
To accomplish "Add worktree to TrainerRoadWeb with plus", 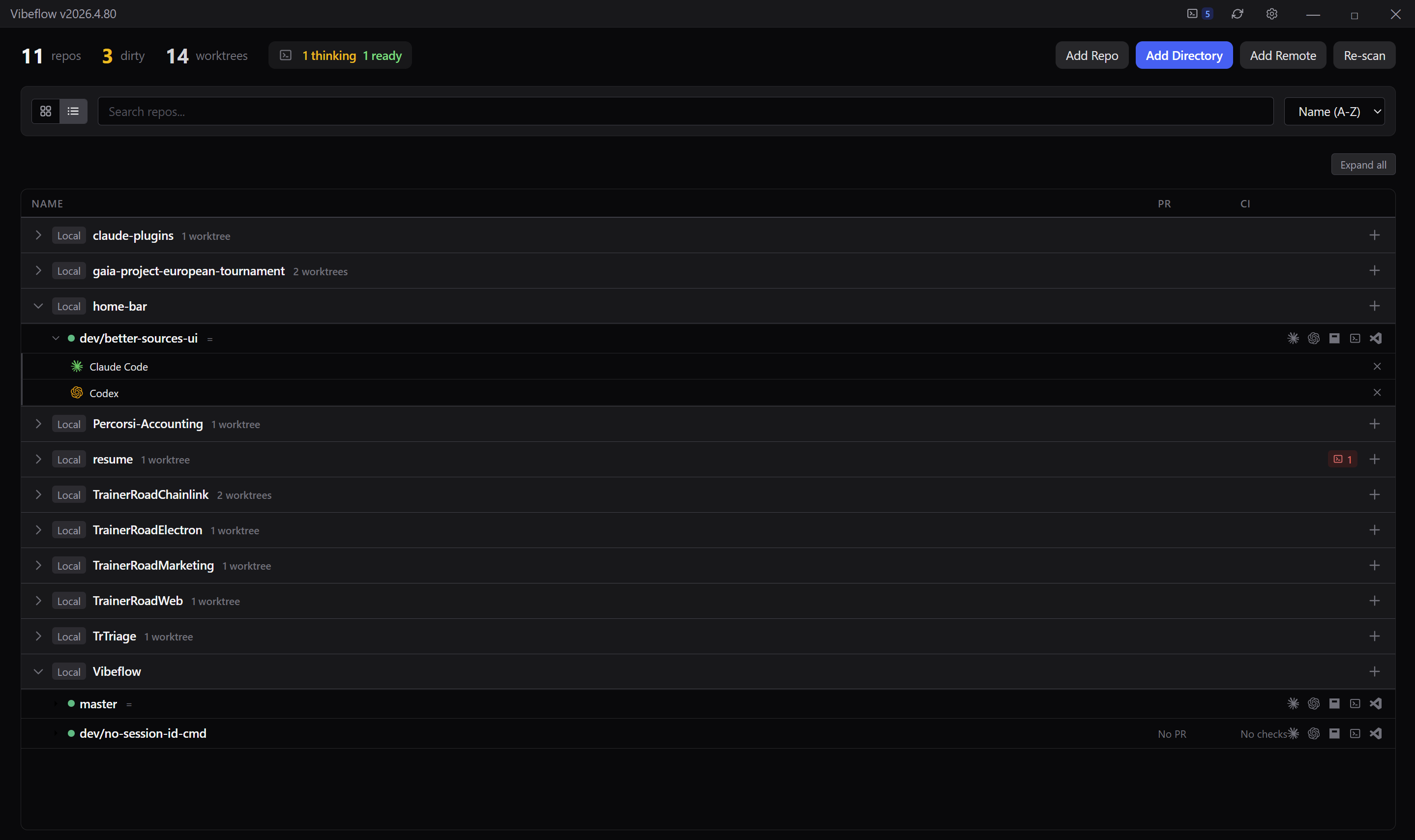I will click(1374, 601).
